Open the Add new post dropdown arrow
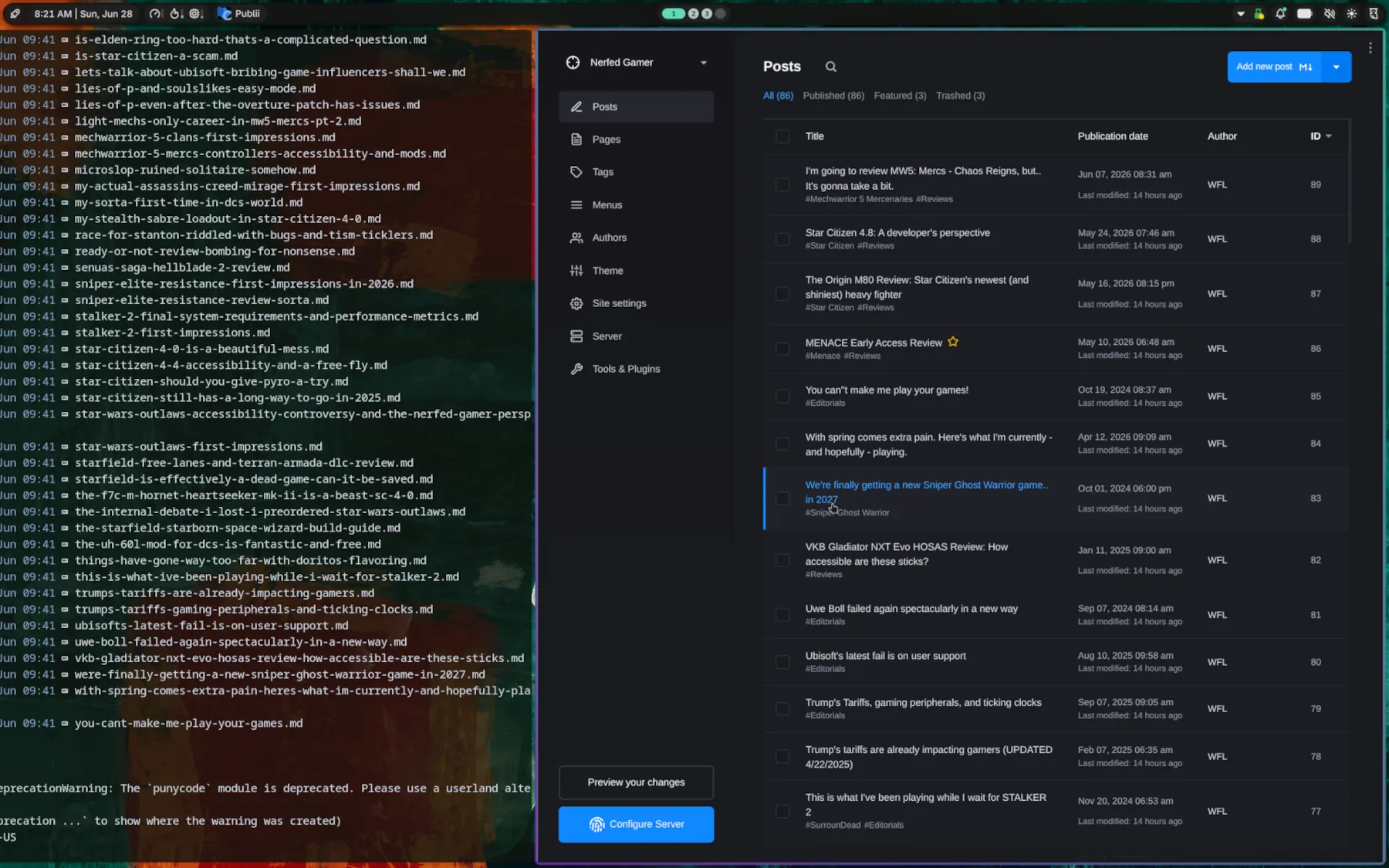The image size is (1389, 868). tap(1336, 66)
